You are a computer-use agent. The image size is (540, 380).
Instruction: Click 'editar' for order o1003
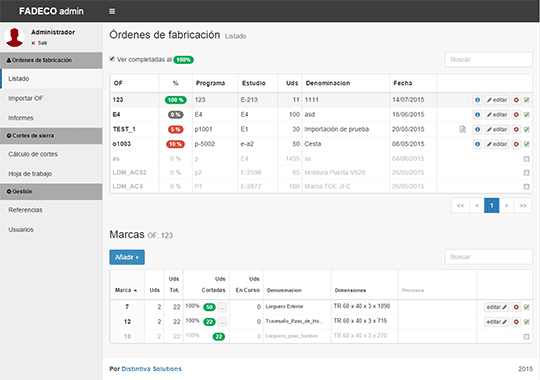click(x=497, y=144)
